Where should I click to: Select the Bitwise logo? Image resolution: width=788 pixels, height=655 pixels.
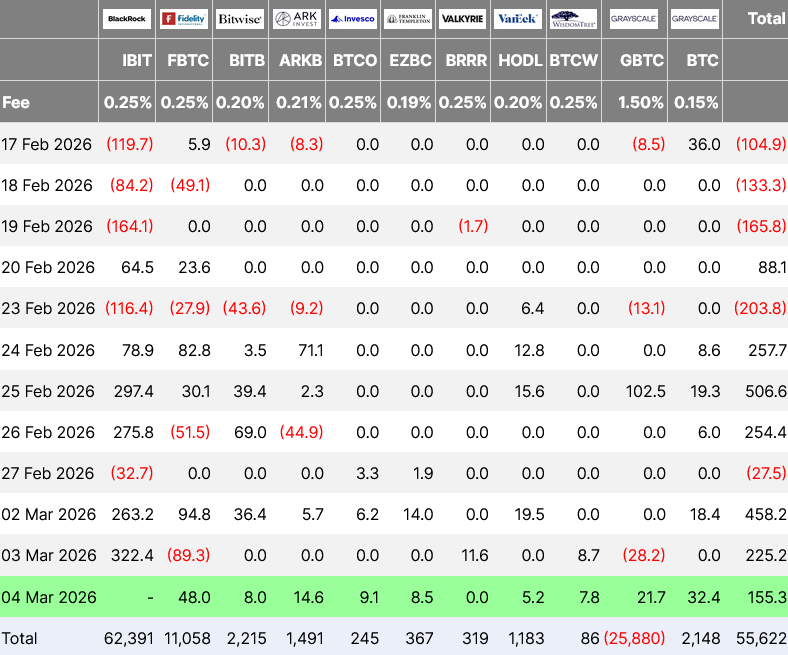[240, 19]
